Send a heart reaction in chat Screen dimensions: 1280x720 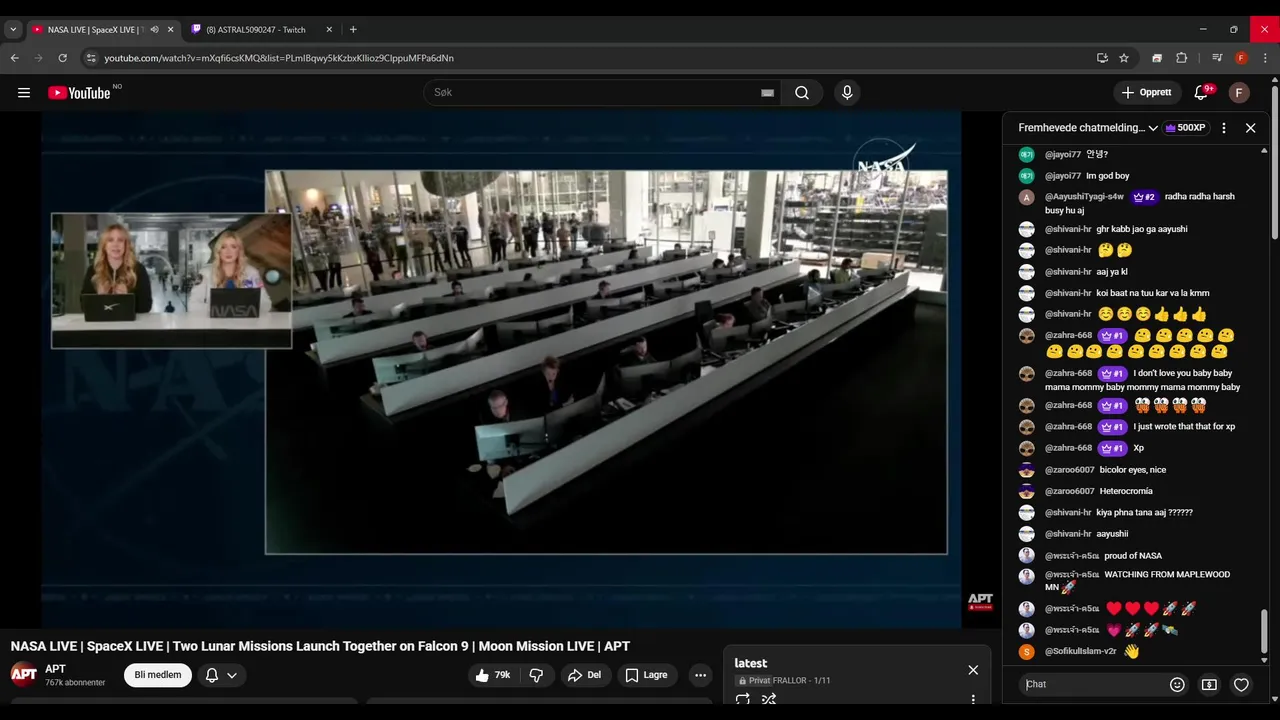click(1241, 685)
